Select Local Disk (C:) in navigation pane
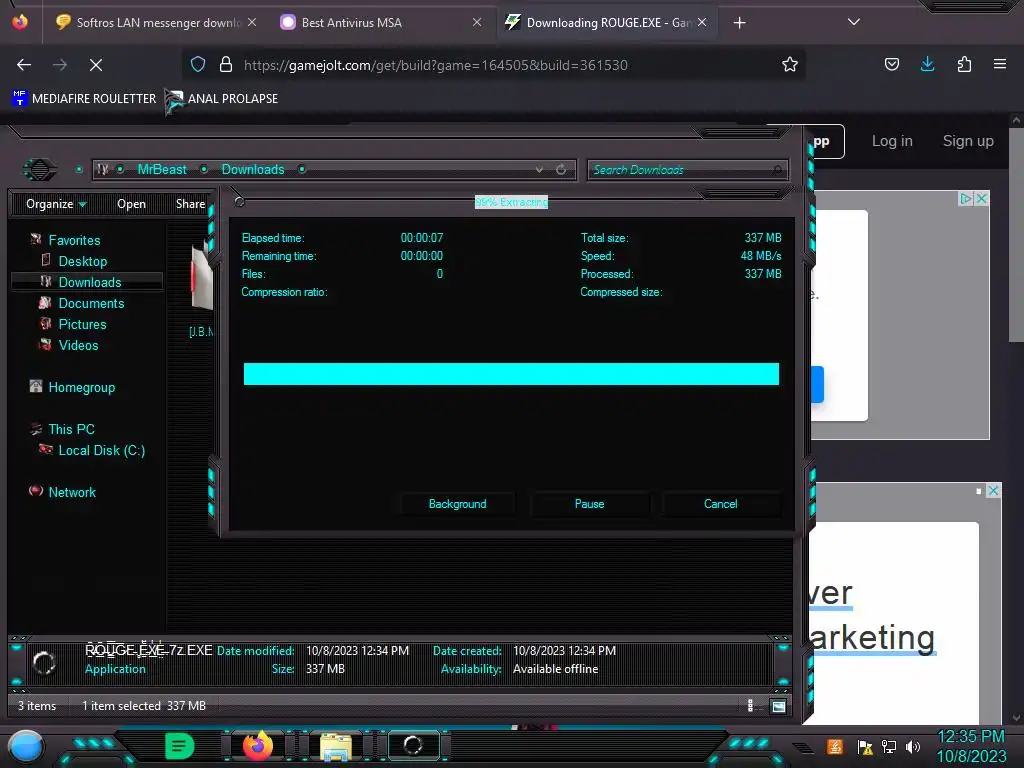 coord(101,451)
